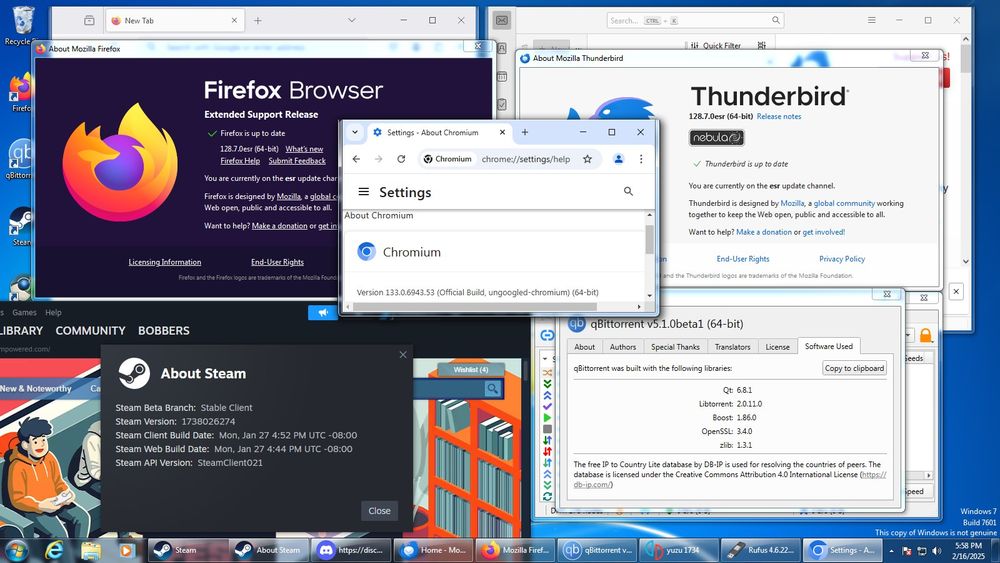Open BOBBERS profile menu in Steam

pyautogui.click(x=164, y=331)
